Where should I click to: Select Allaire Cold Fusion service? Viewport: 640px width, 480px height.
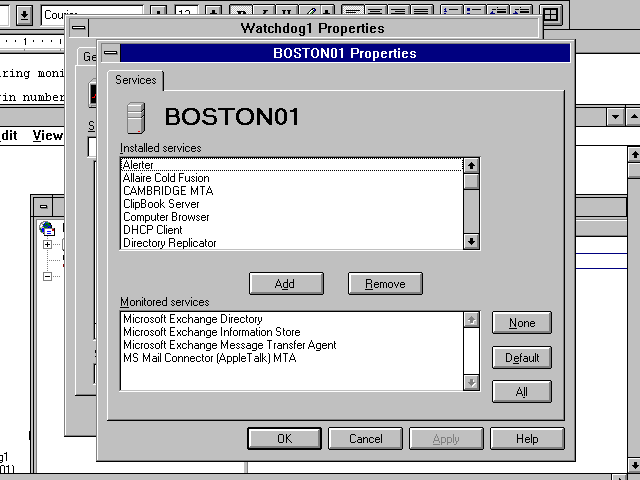pos(292,178)
